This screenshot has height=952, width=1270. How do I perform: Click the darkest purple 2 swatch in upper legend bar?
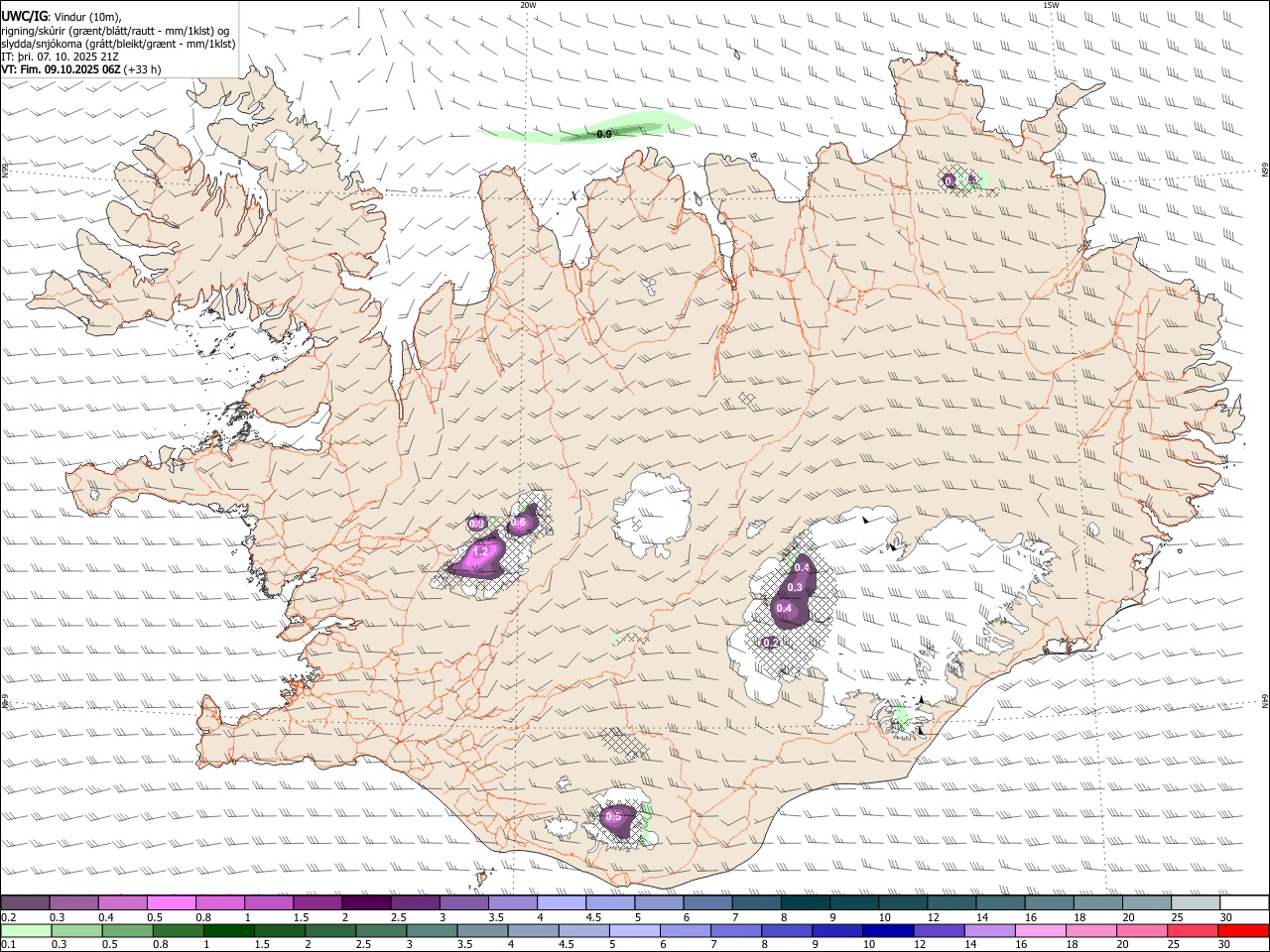click(366, 902)
